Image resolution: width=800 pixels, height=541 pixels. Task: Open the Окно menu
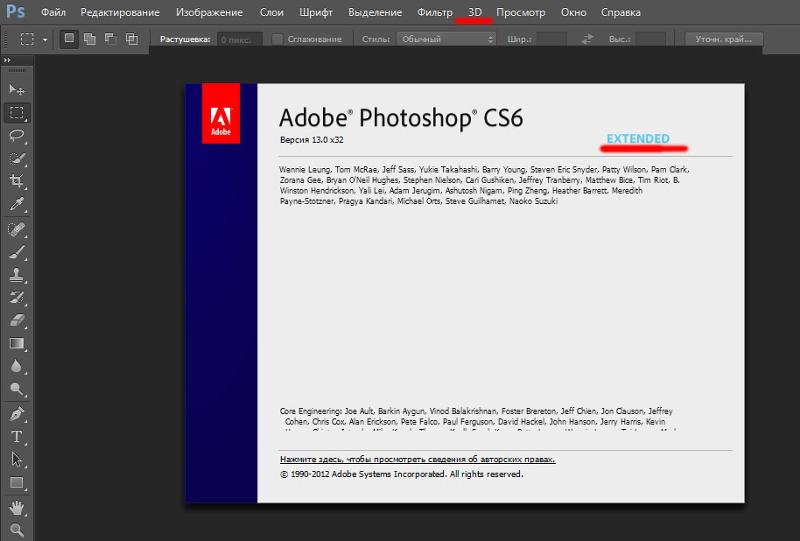pos(573,12)
